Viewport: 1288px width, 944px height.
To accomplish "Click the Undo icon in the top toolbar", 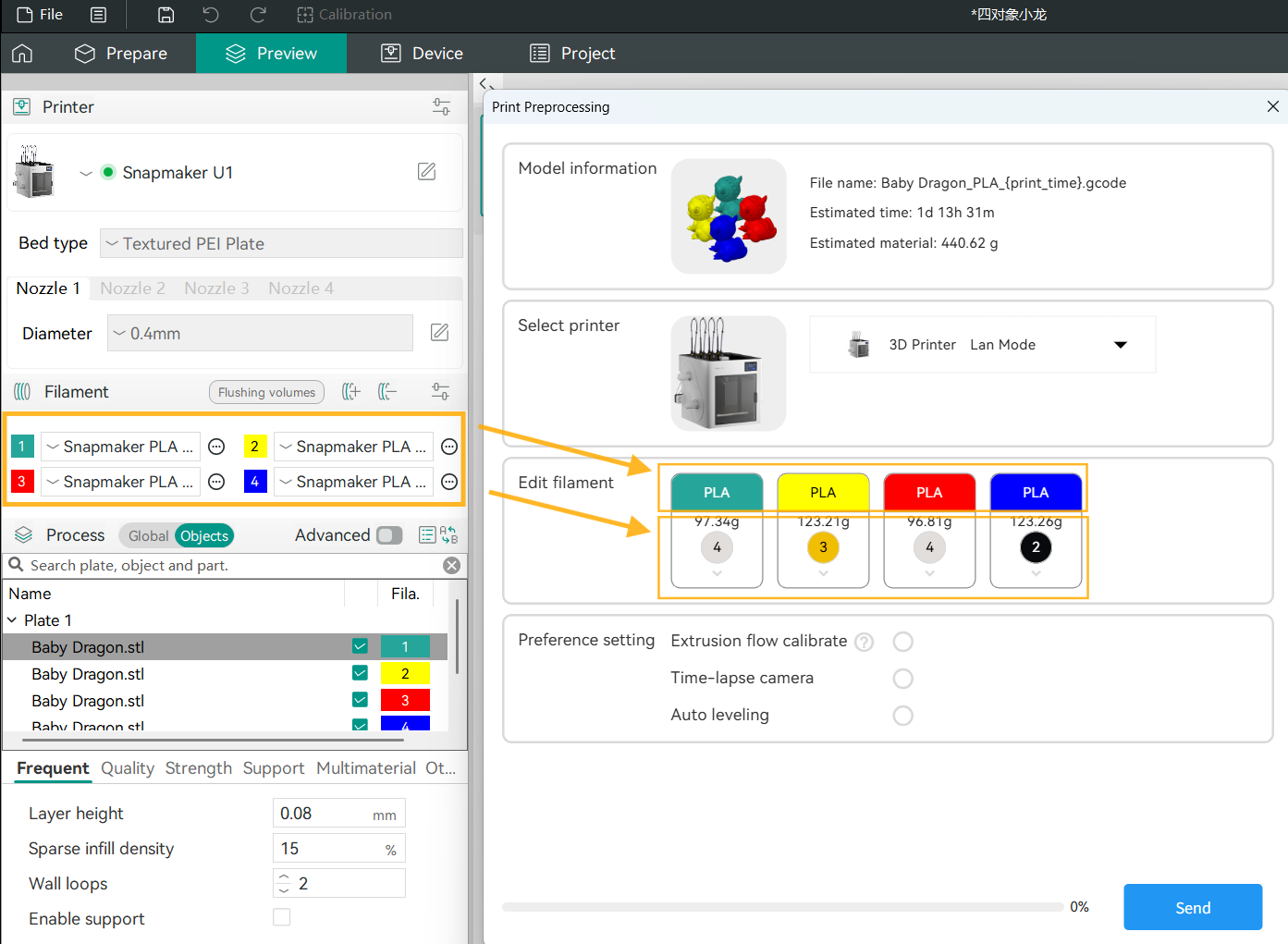I will 211,15.
